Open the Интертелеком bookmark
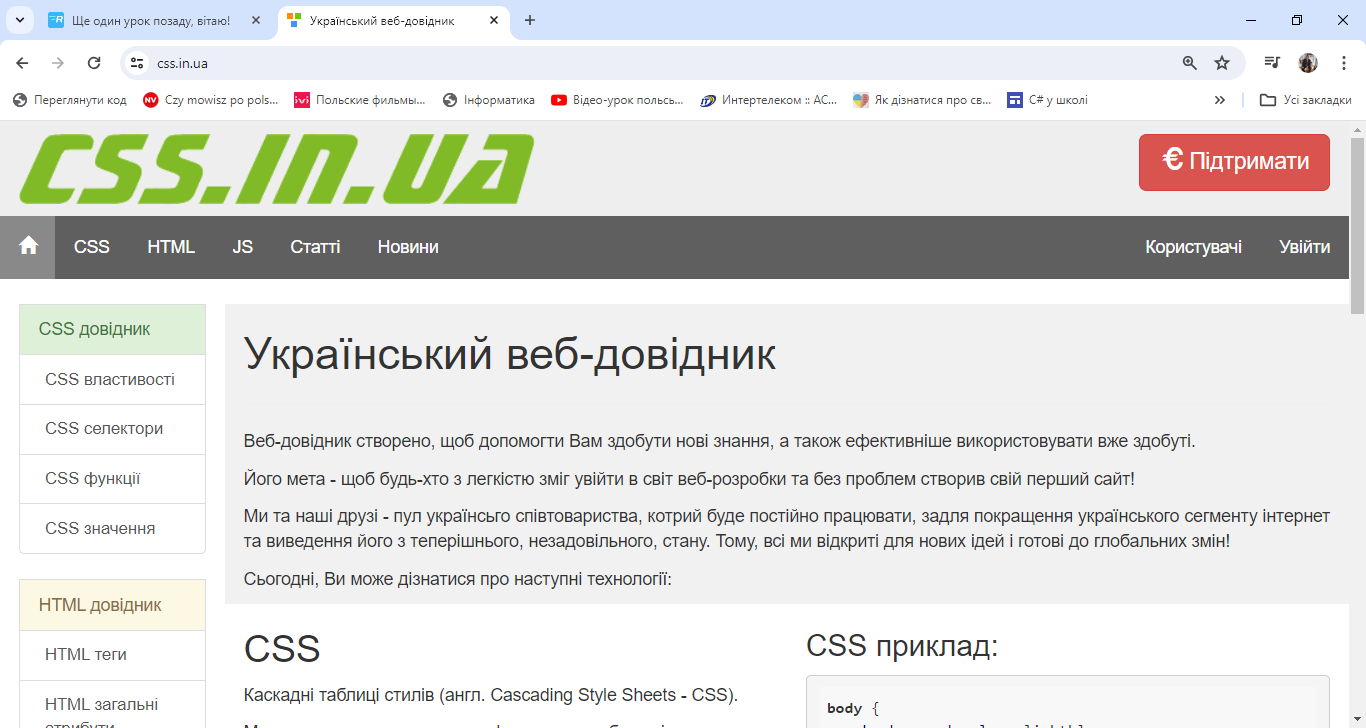 pos(769,100)
